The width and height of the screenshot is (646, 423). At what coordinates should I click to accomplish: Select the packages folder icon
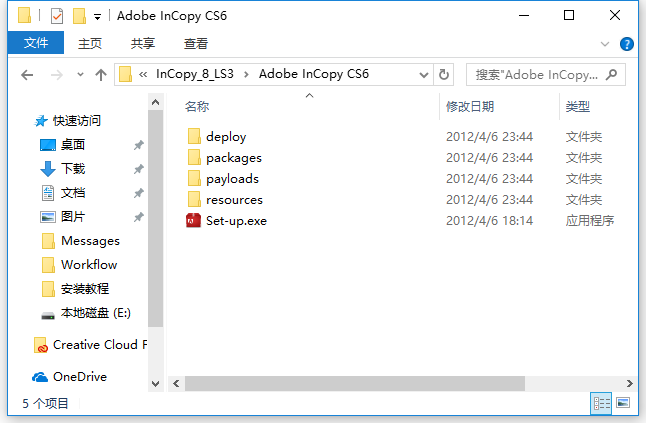(194, 157)
